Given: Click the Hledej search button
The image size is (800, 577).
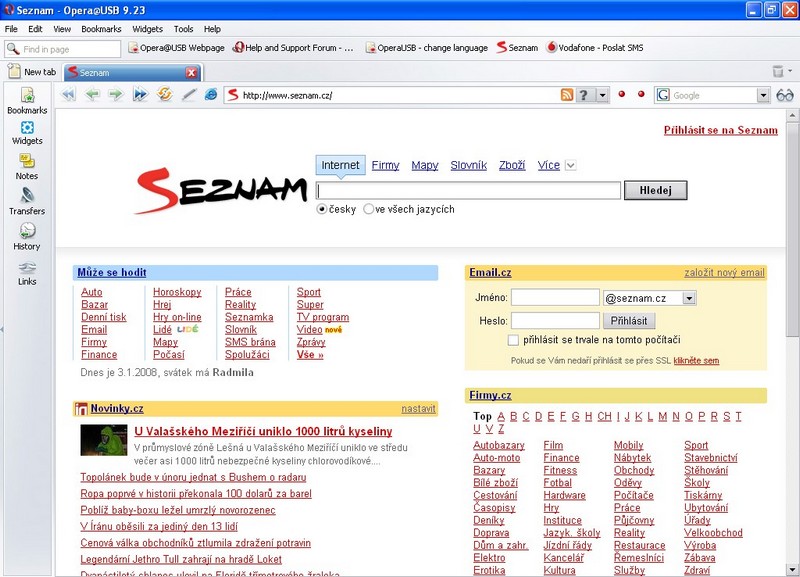Looking at the screenshot, I should click(656, 190).
